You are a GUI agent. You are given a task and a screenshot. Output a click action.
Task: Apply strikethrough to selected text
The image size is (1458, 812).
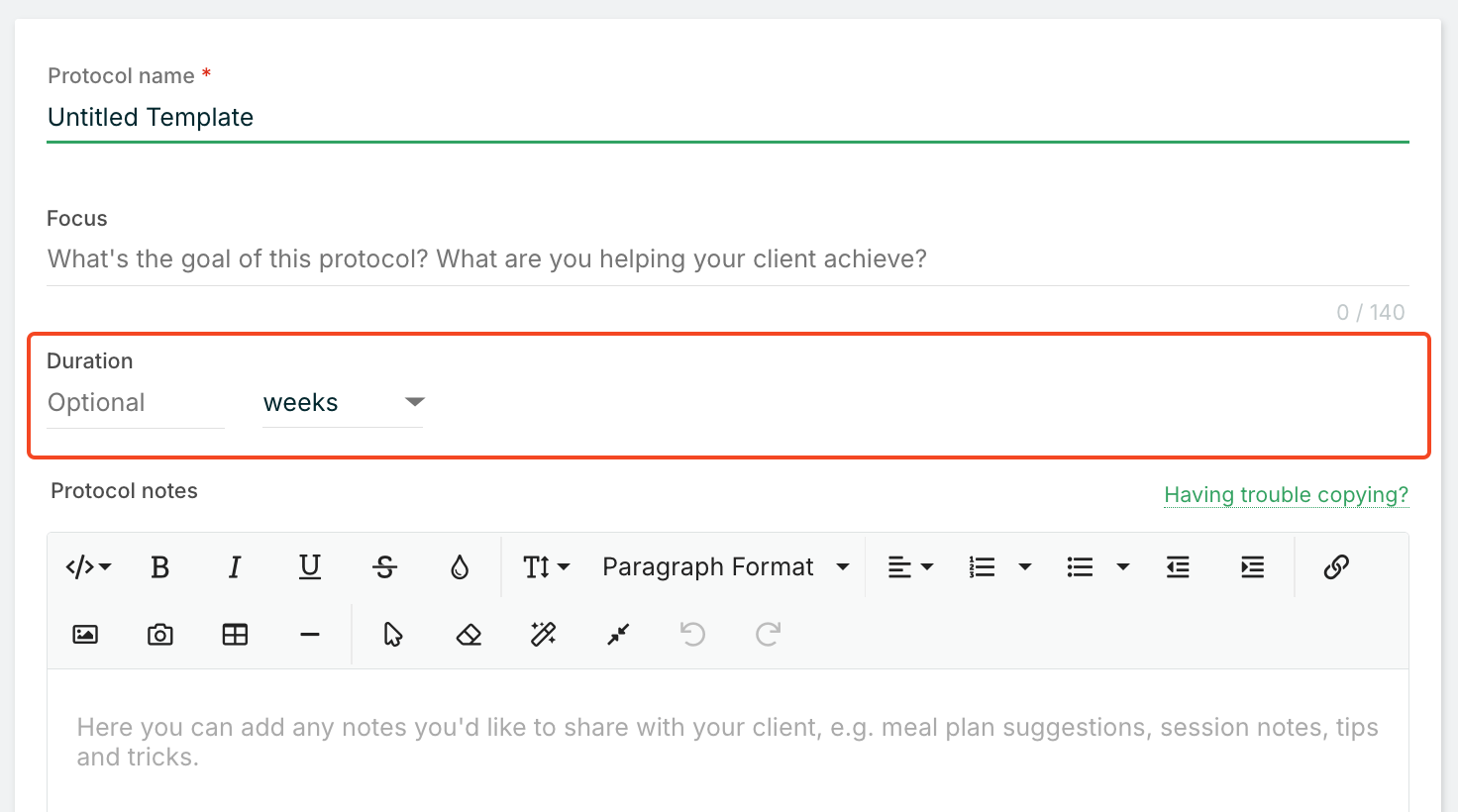click(x=385, y=567)
